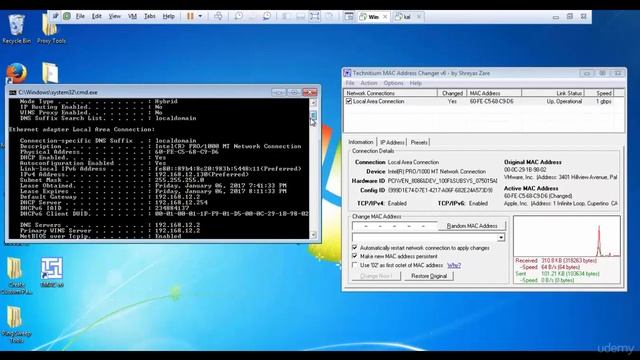Select the Information tab
The width and height of the screenshot is (640, 360).
(x=360, y=142)
